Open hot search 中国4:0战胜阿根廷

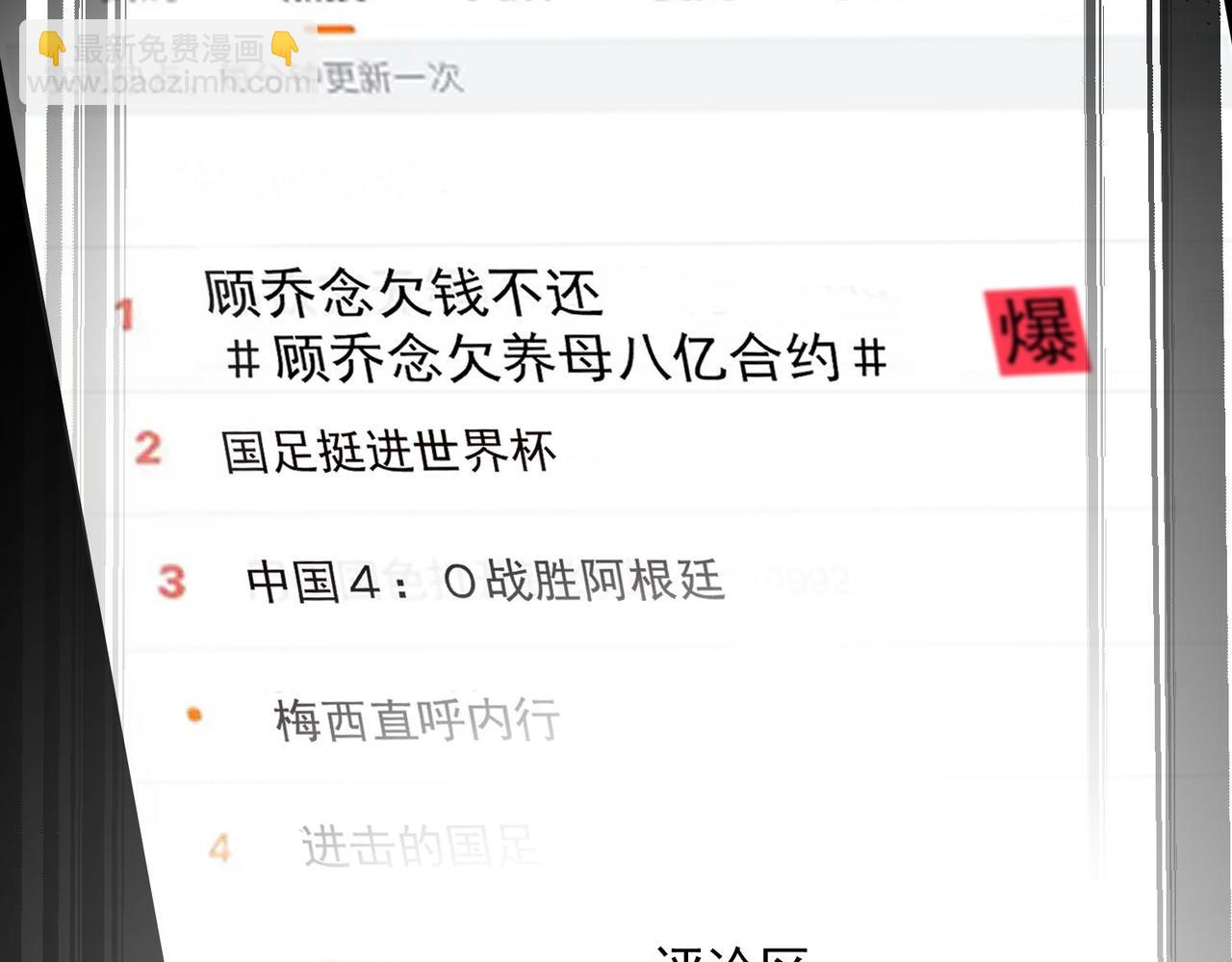(485, 582)
